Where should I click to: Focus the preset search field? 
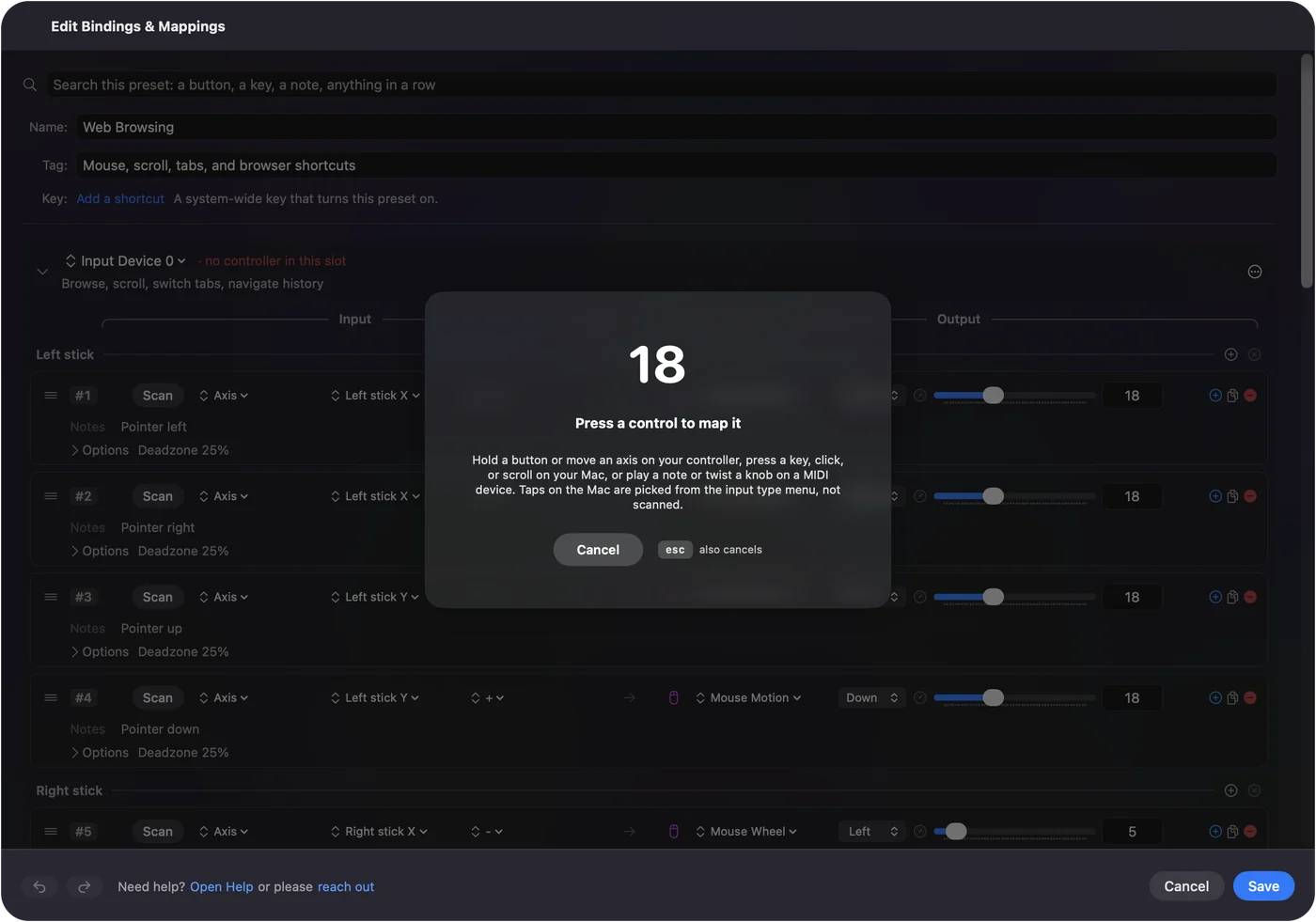pyautogui.click(x=662, y=85)
